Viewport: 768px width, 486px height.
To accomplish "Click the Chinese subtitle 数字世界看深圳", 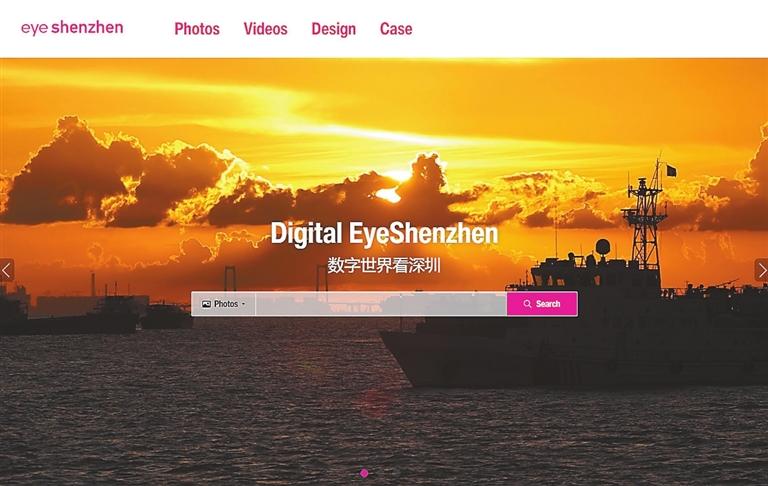I will [384, 266].
